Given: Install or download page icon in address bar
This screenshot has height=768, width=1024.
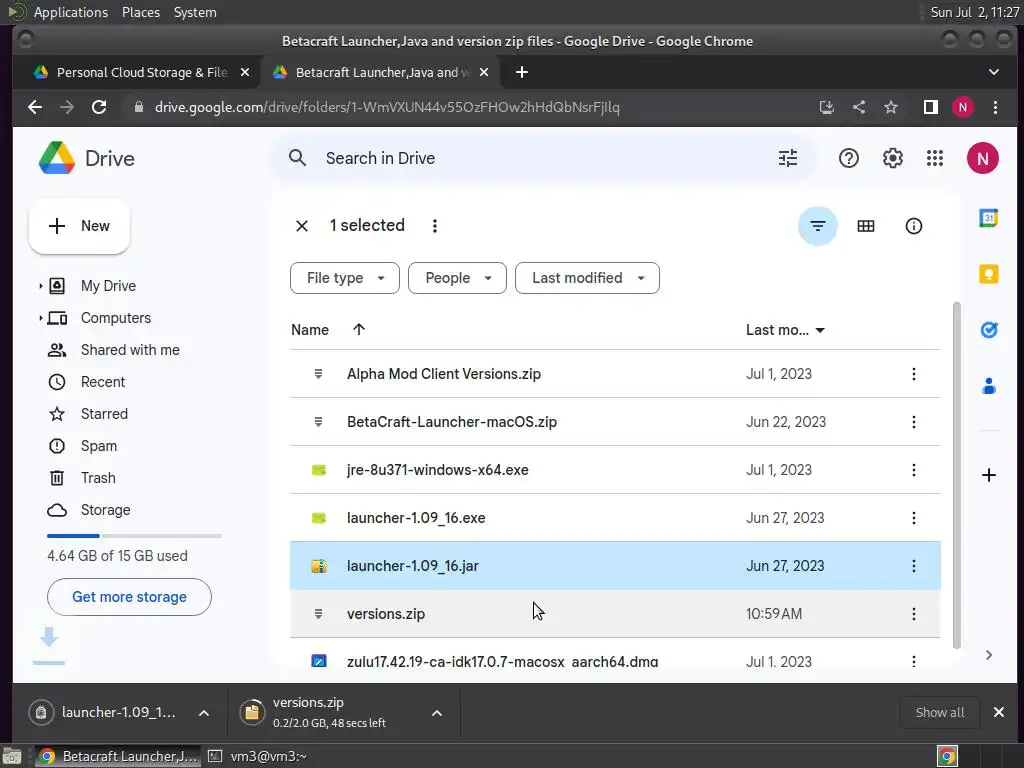Looking at the screenshot, I should click(827, 107).
